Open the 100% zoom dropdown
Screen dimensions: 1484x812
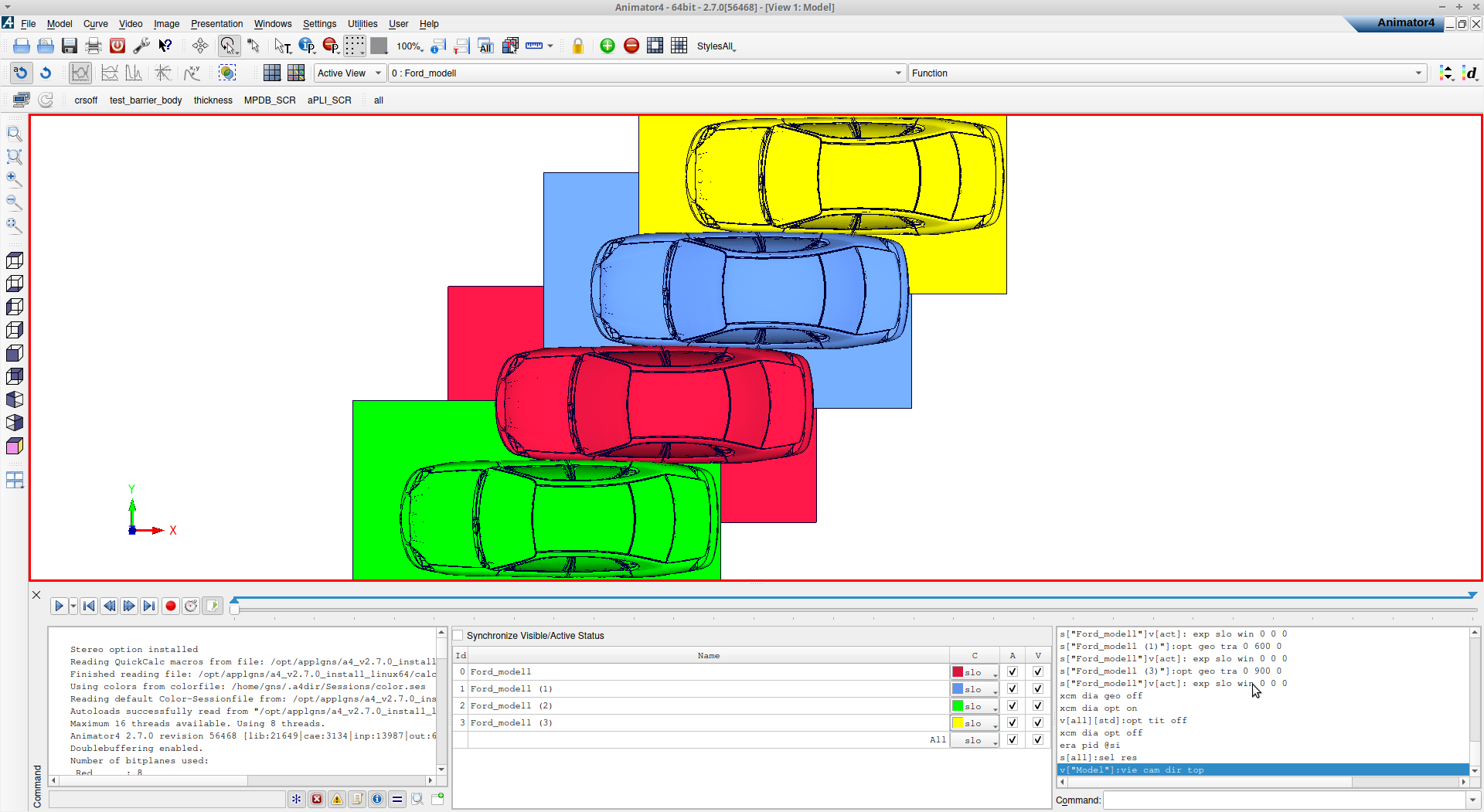coord(410,46)
